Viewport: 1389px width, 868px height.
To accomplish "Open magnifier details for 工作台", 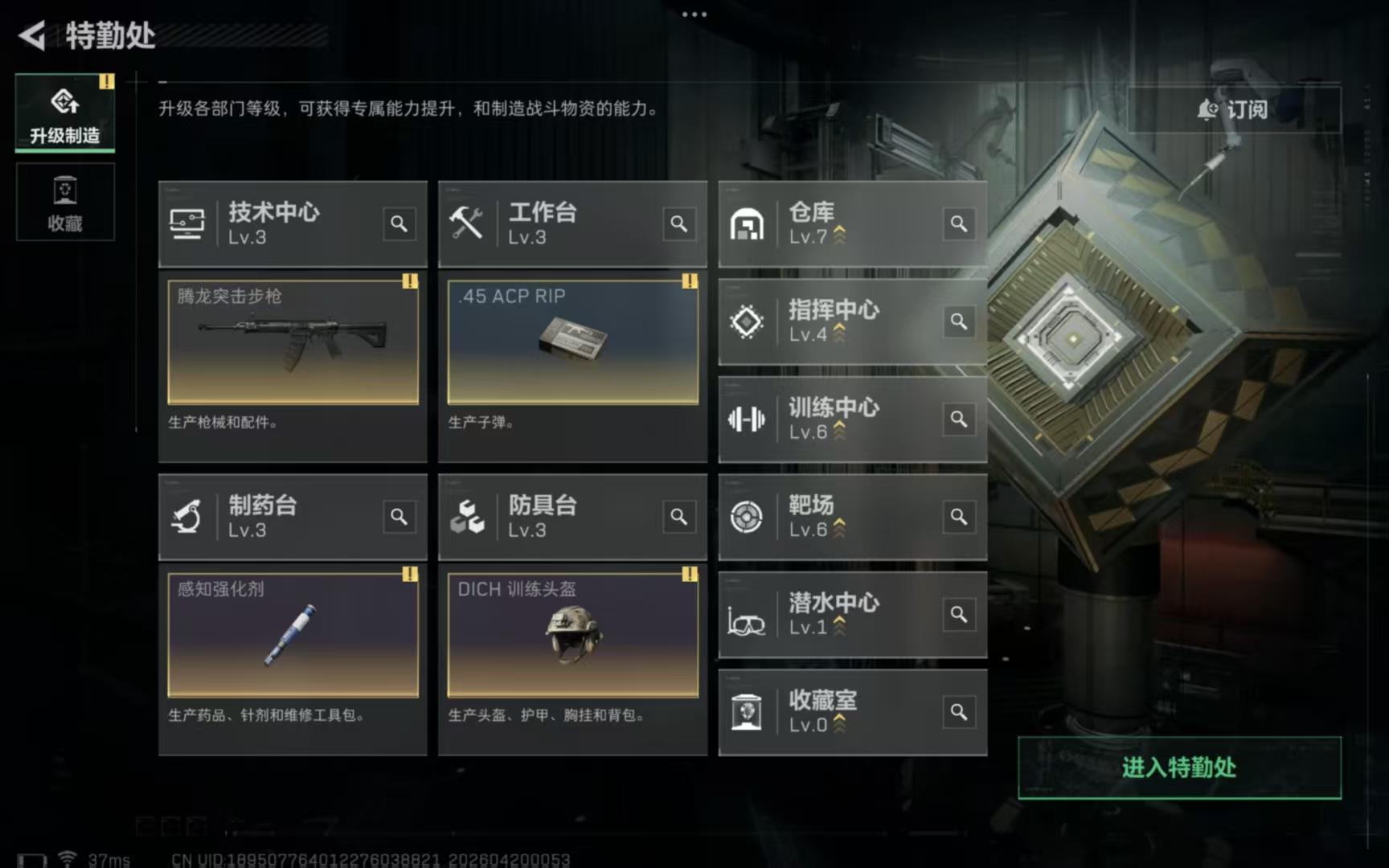I will [x=678, y=224].
